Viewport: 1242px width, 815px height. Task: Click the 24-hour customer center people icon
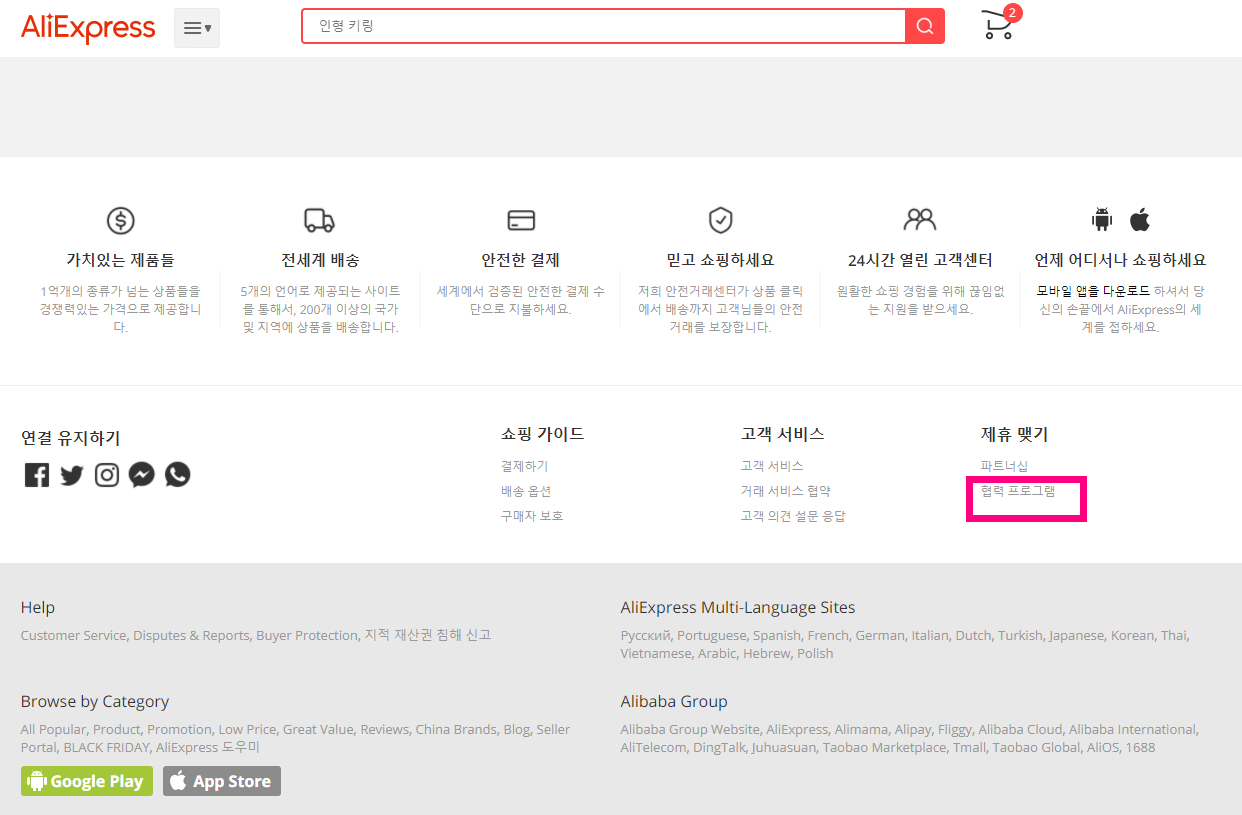tap(919, 219)
